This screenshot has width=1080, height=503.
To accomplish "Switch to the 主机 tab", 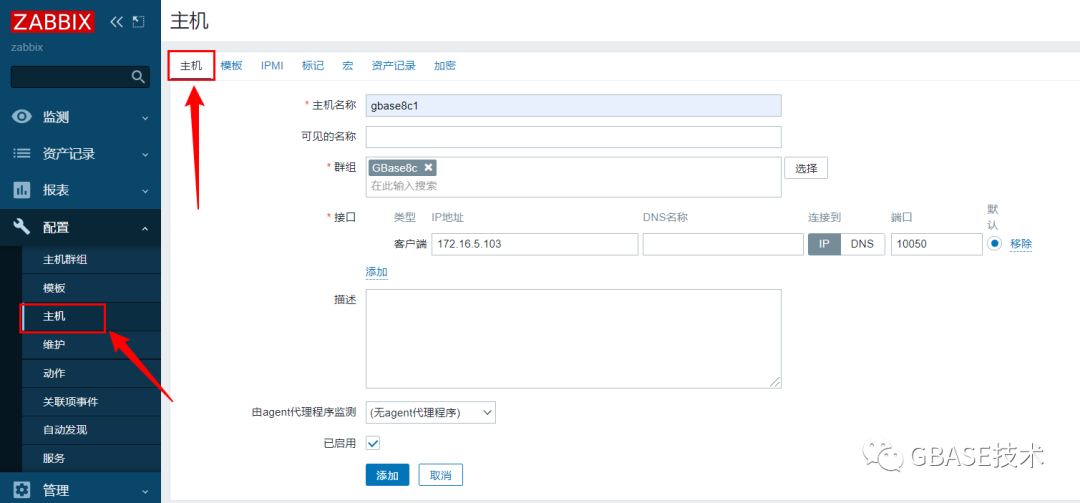I will (x=191, y=66).
